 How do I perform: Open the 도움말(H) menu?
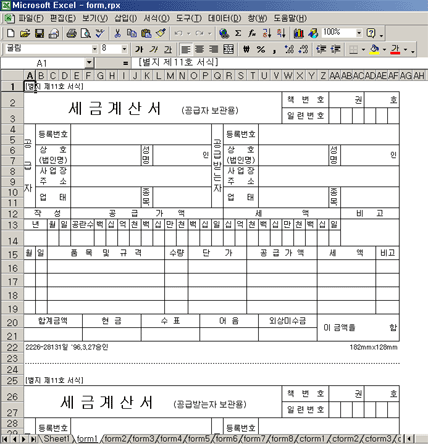pyautogui.click(x=290, y=18)
